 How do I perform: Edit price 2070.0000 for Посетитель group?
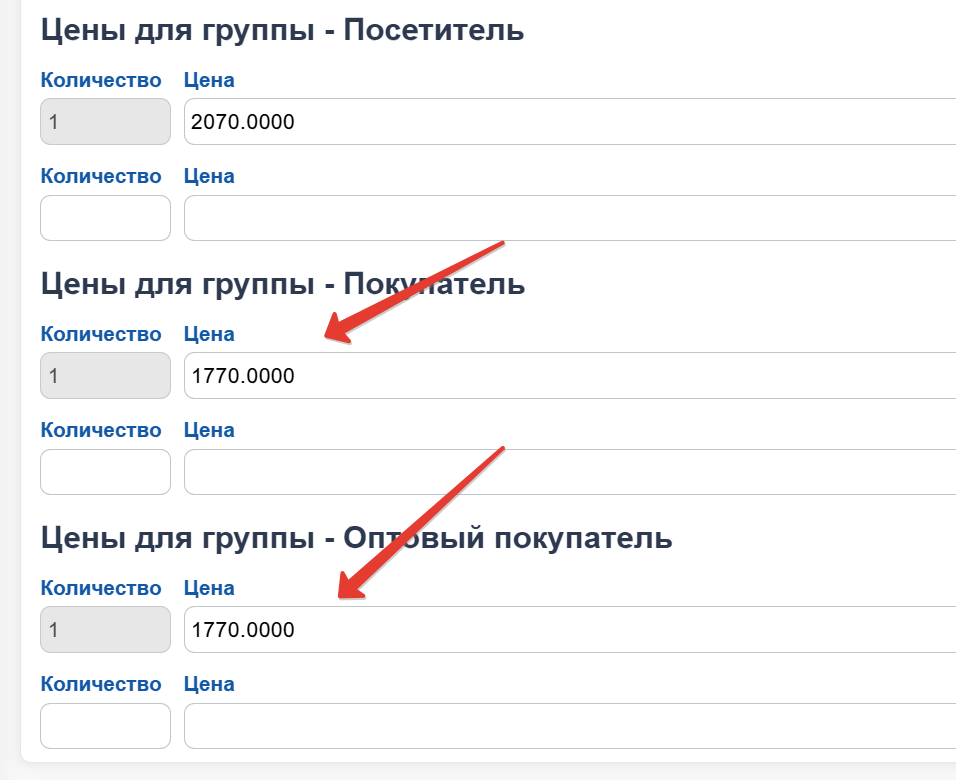click(570, 121)
